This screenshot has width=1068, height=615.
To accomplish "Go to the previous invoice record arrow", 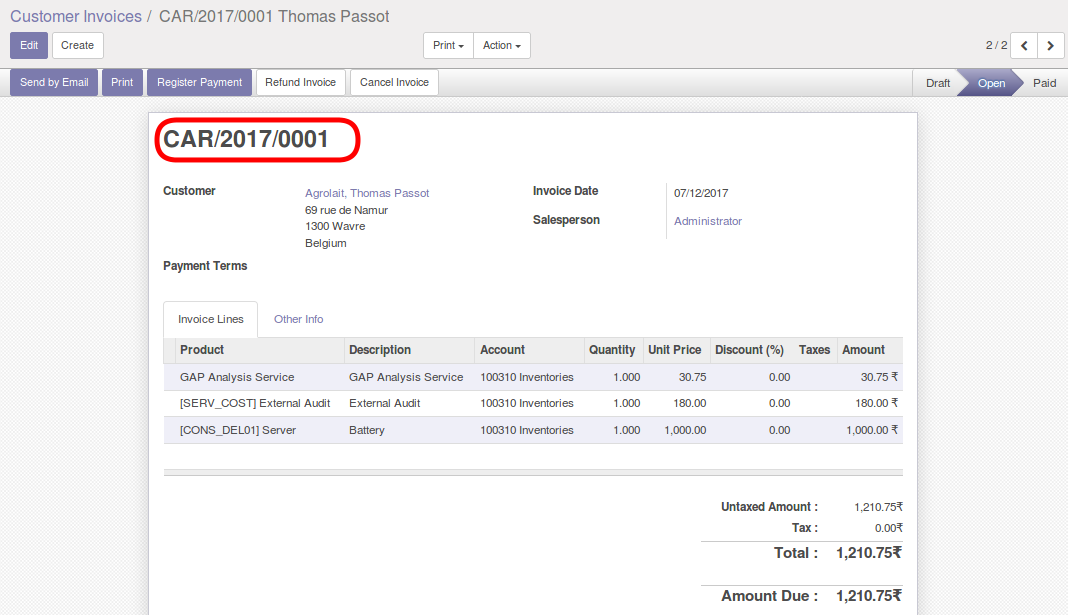I will (1024, 46).
